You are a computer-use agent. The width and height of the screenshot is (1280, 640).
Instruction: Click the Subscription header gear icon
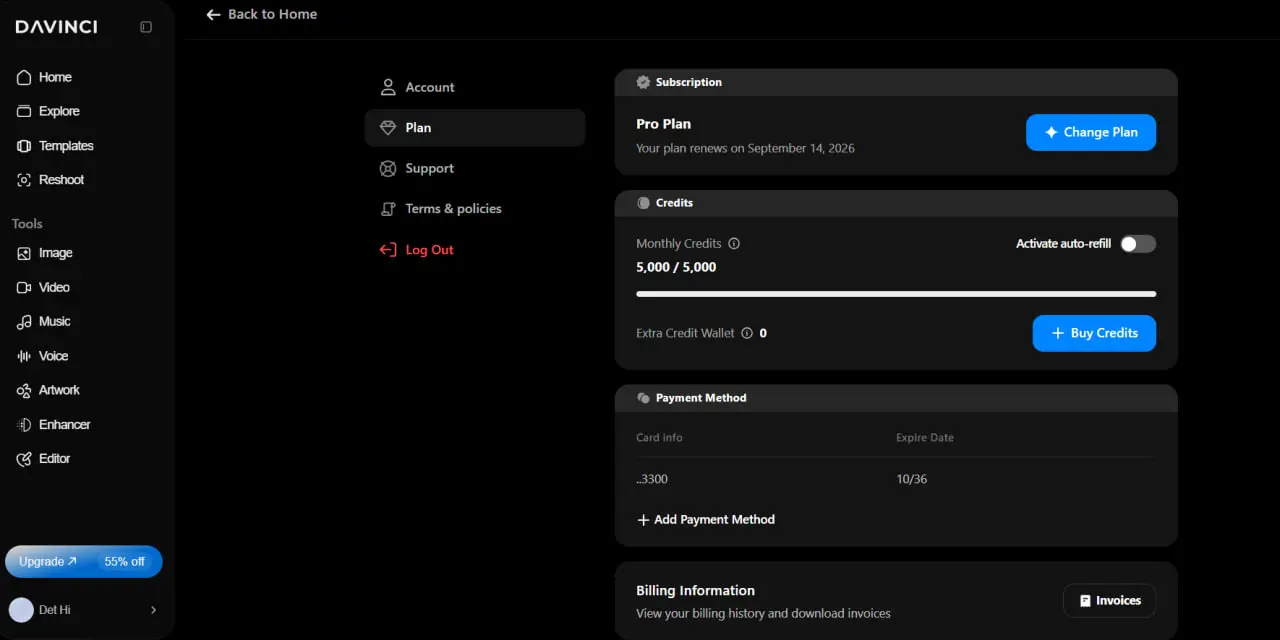(643, 82)
